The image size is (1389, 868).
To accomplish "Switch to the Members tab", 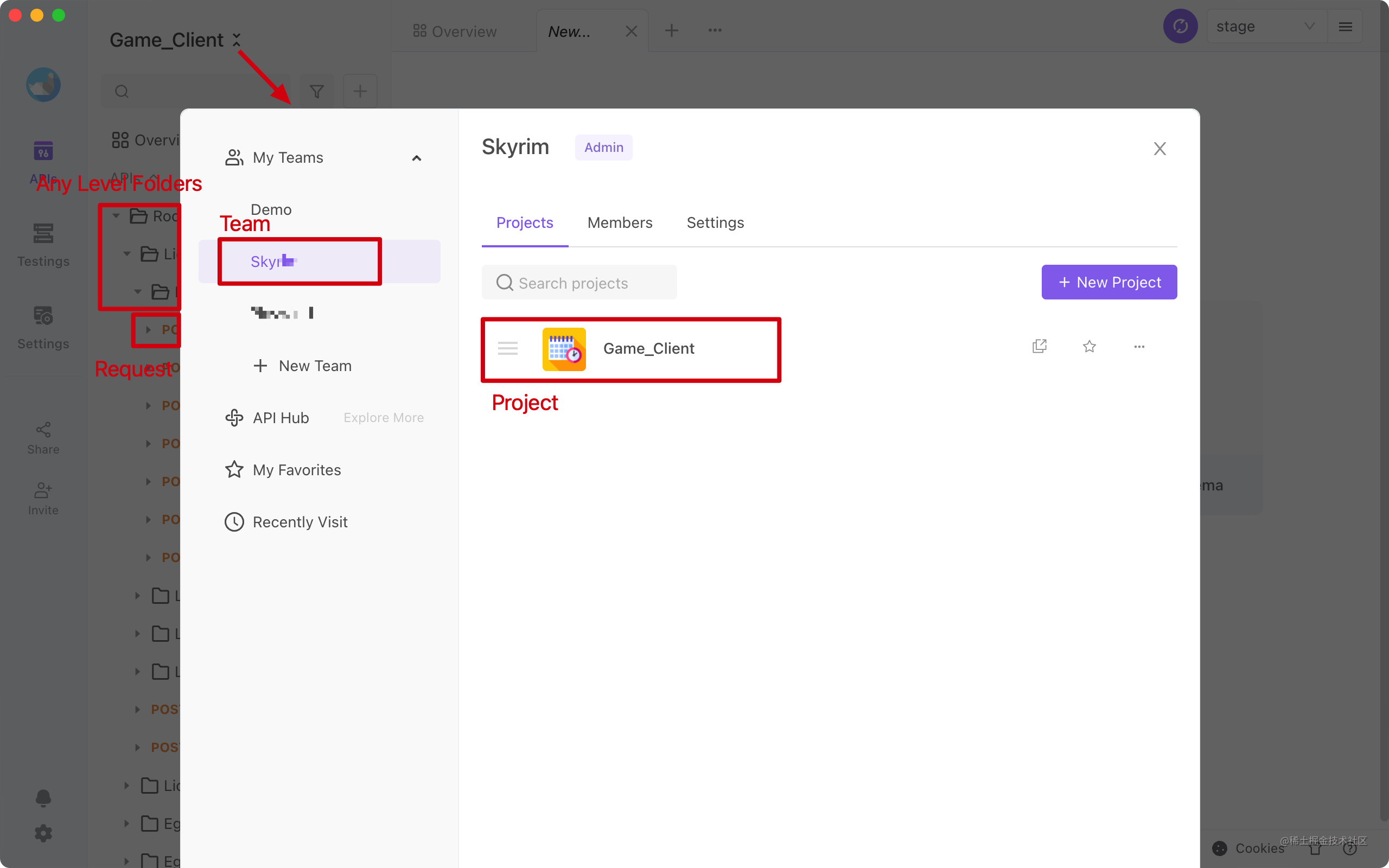I will [620, 223].
